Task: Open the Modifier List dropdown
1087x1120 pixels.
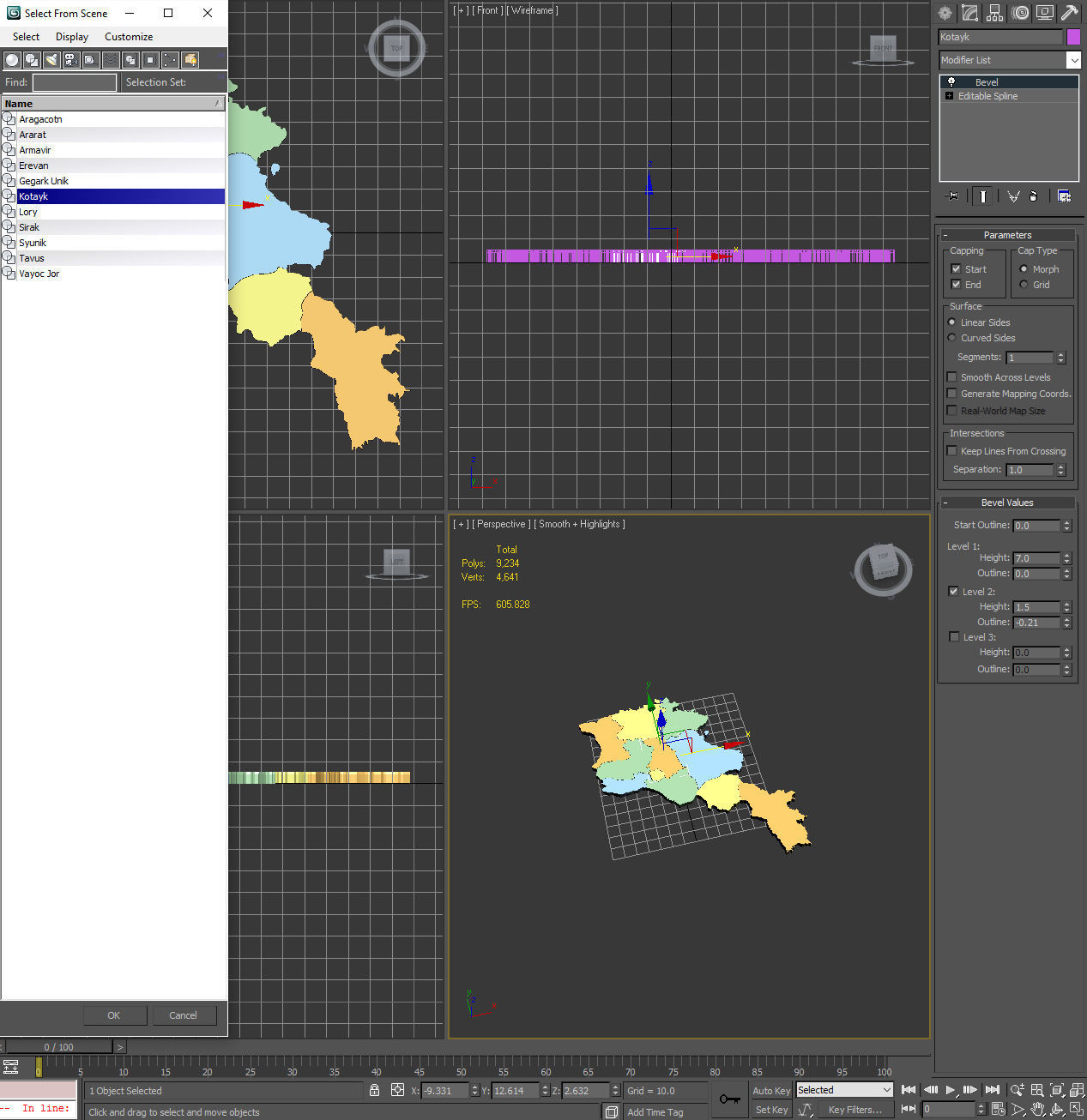Action: (1073, 60)
